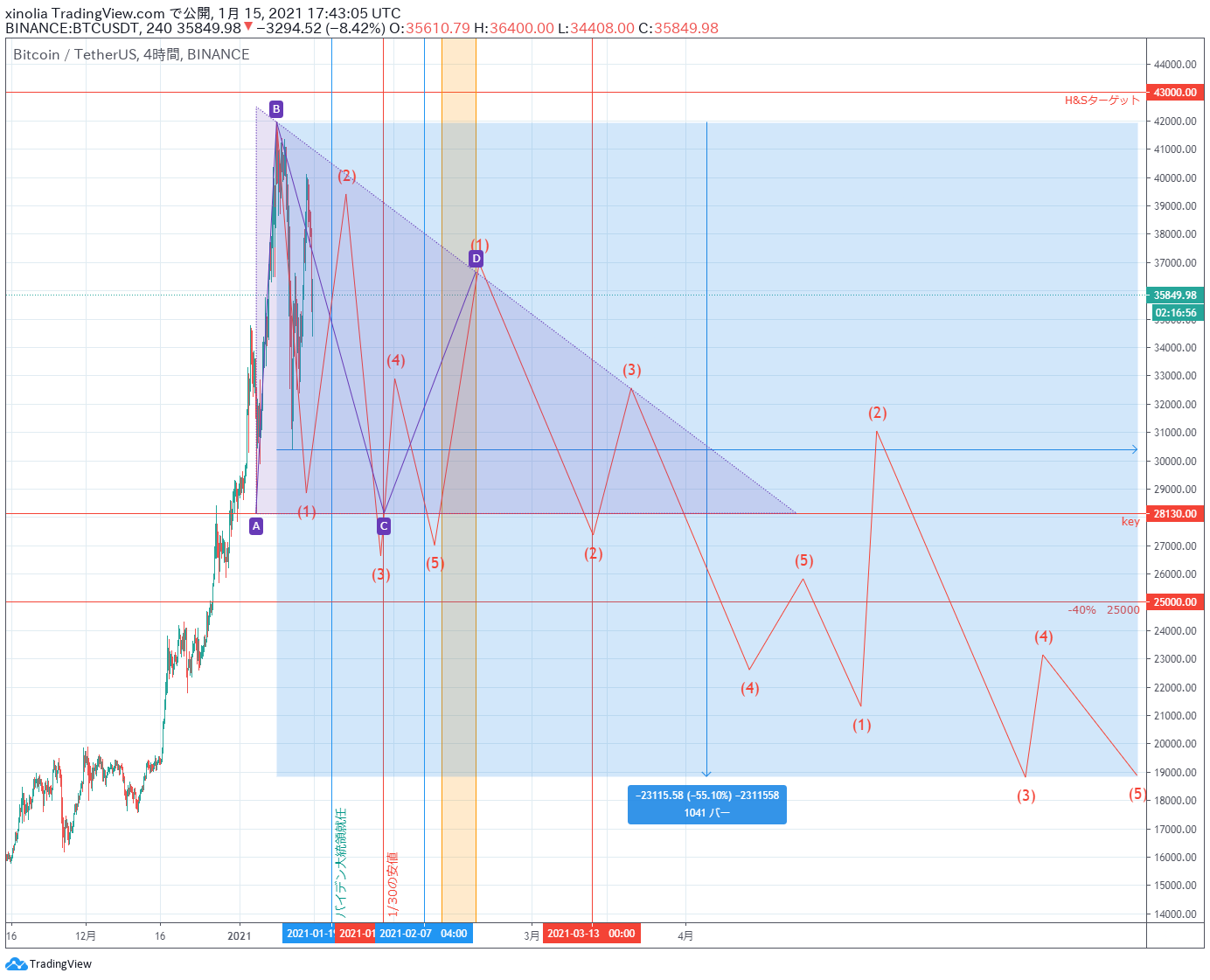Click the 4月 time axis label
This screenshot has height=980, width=1210.
(685, 936)
